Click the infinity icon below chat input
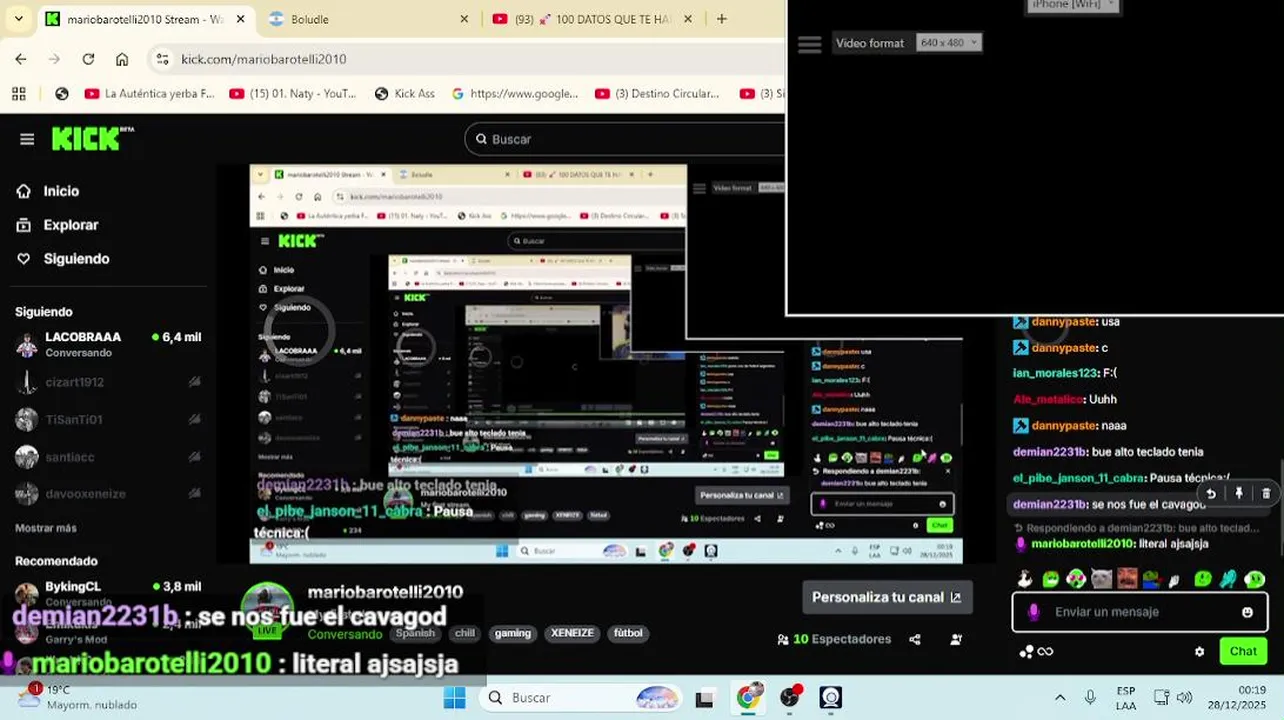 [1045, 652]
